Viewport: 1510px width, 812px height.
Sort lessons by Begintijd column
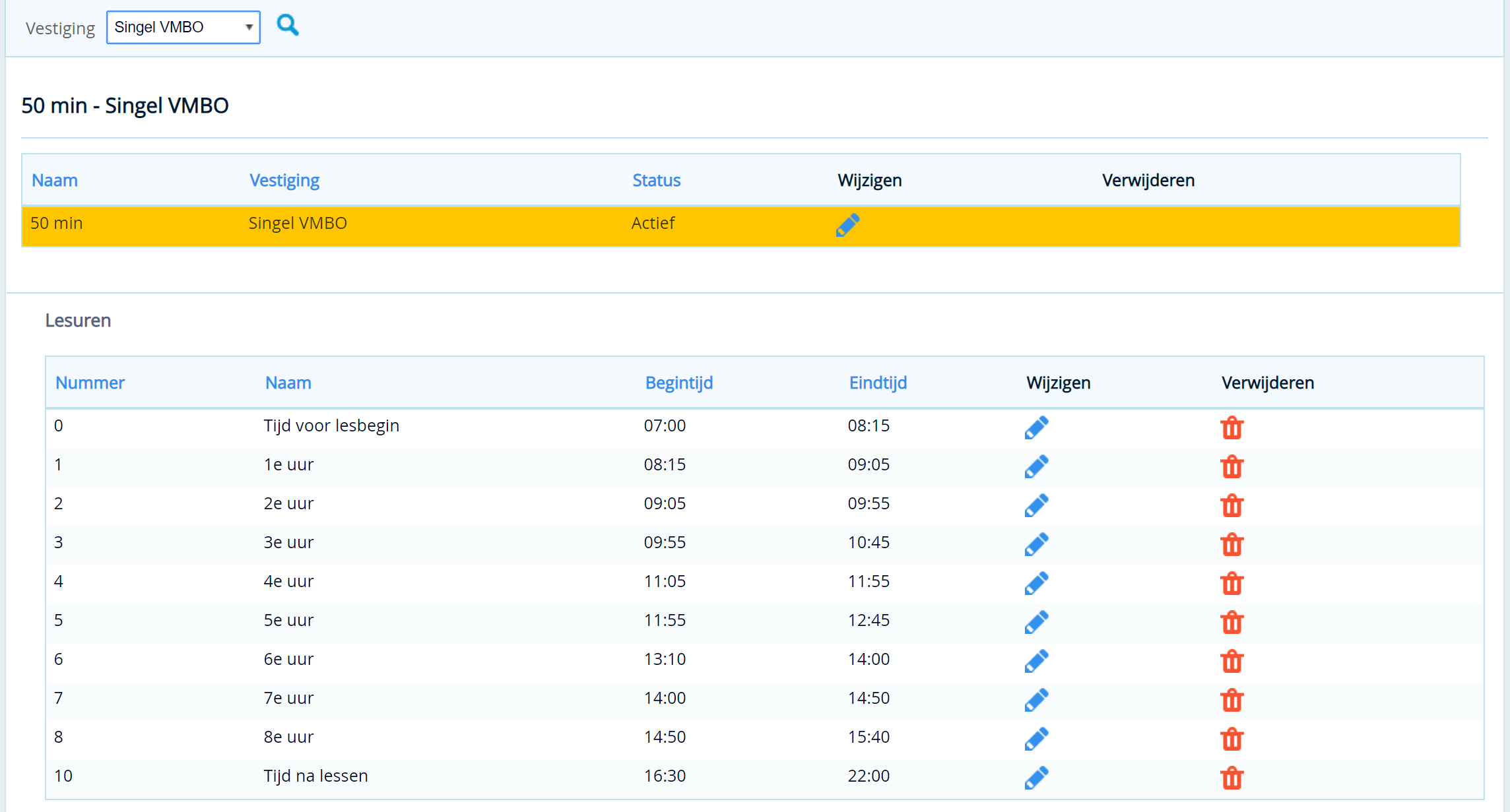click(x=679, y=383)
